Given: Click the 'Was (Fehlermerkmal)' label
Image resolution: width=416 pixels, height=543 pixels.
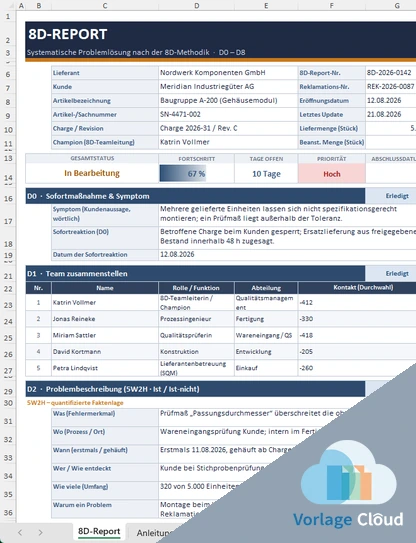Looking at the screenshot, I should (105, 417).
